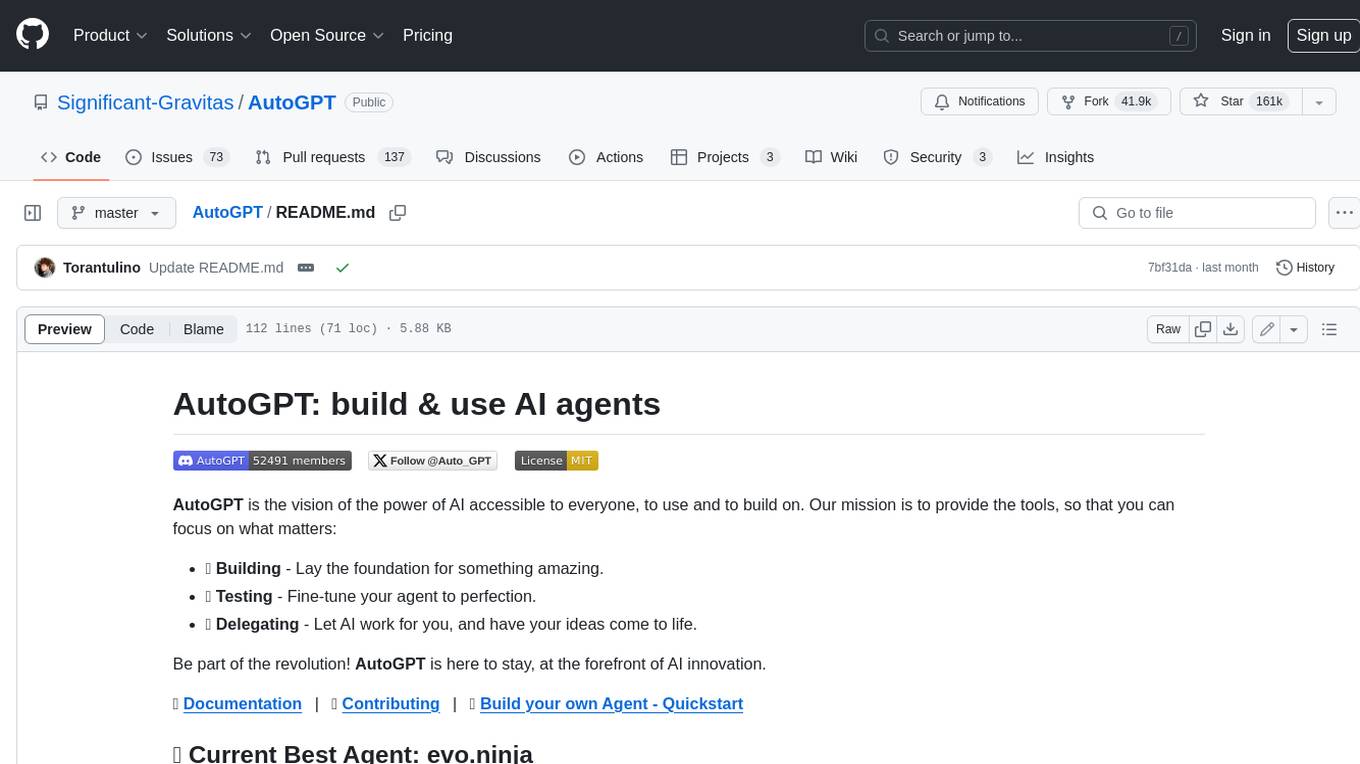The image size is (1360, 764).
Task: Focus the Go to file field
Action: click(x=1197, y=213)
